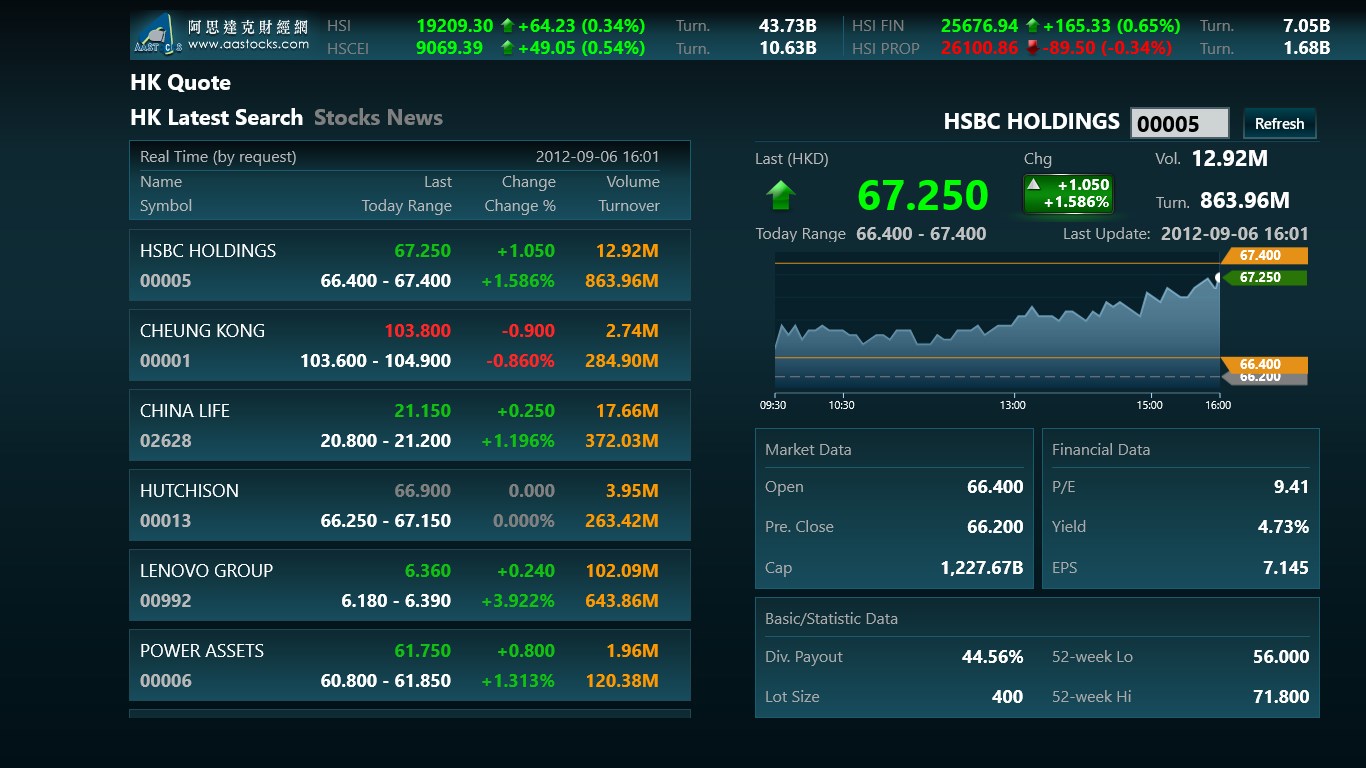This screenshot has height=768, width=1366.
Task: Click stock symbol 00001
Action: pyautogui.click(x=165, y=361)
